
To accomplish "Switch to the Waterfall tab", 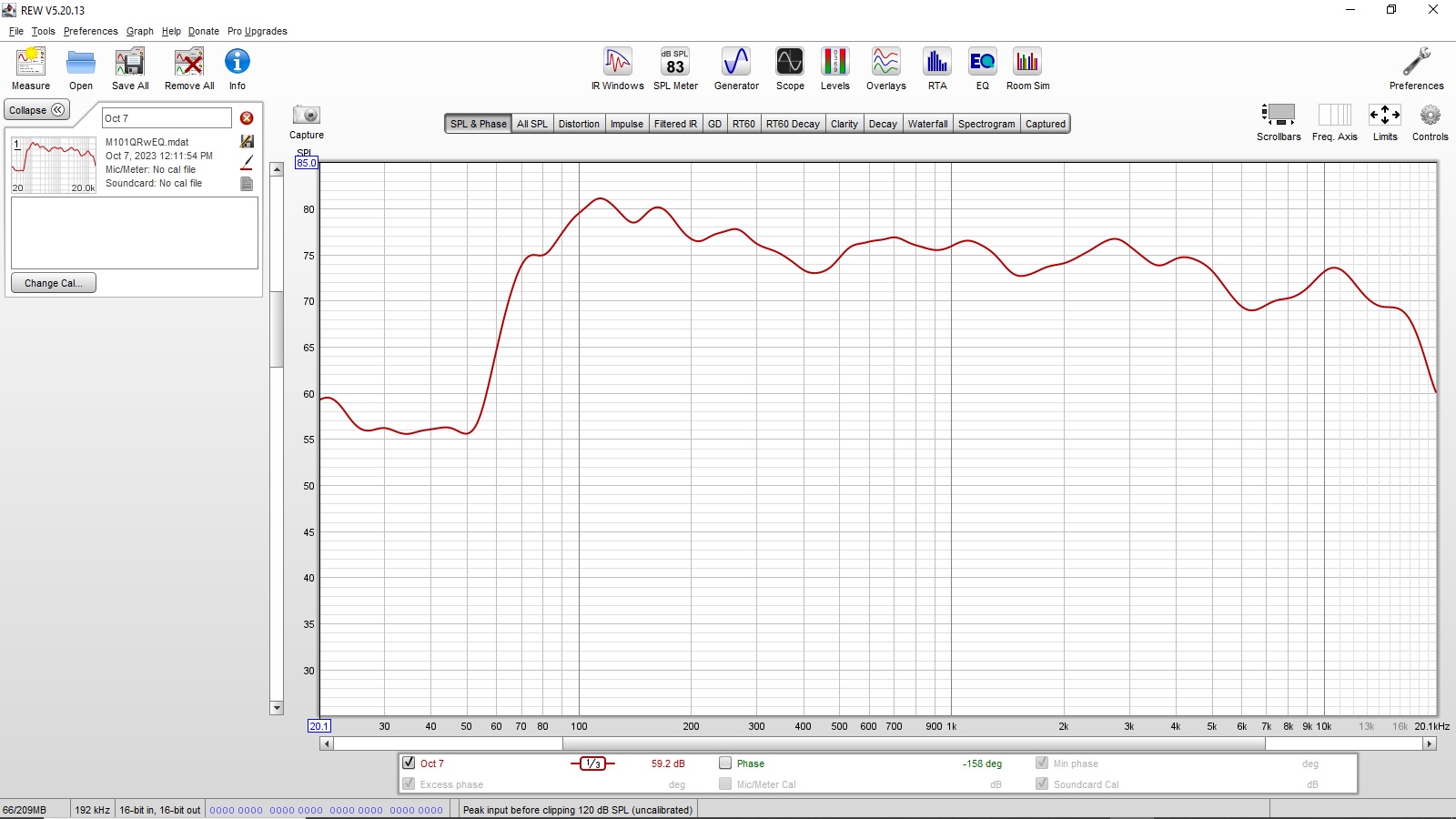I will 927,124.
